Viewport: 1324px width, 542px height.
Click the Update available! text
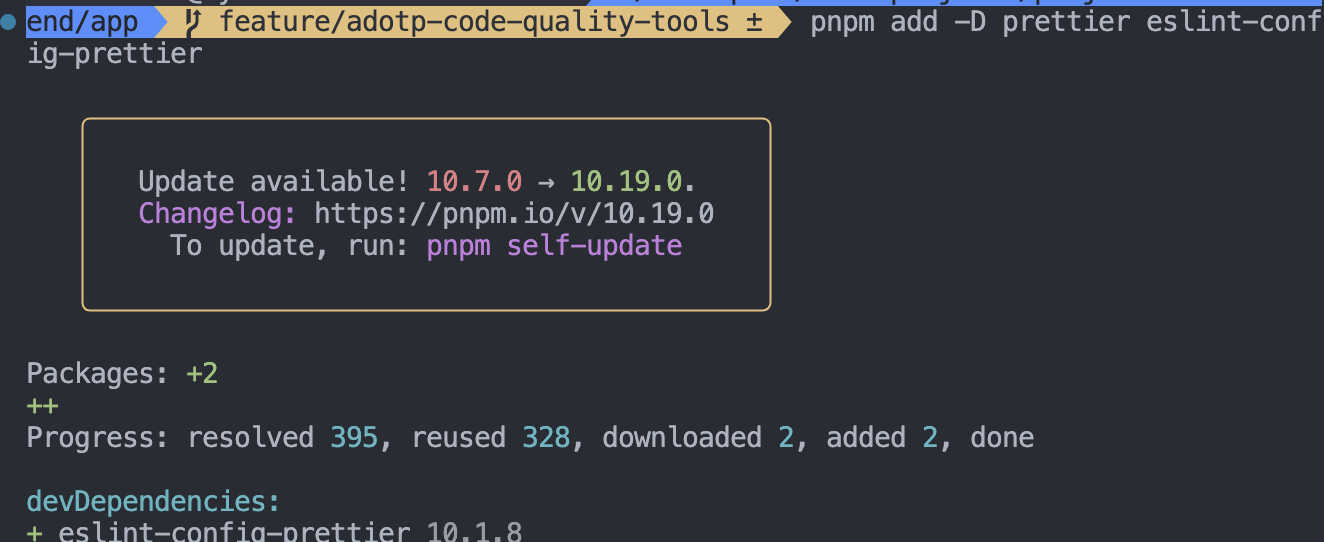pos(274,182)
